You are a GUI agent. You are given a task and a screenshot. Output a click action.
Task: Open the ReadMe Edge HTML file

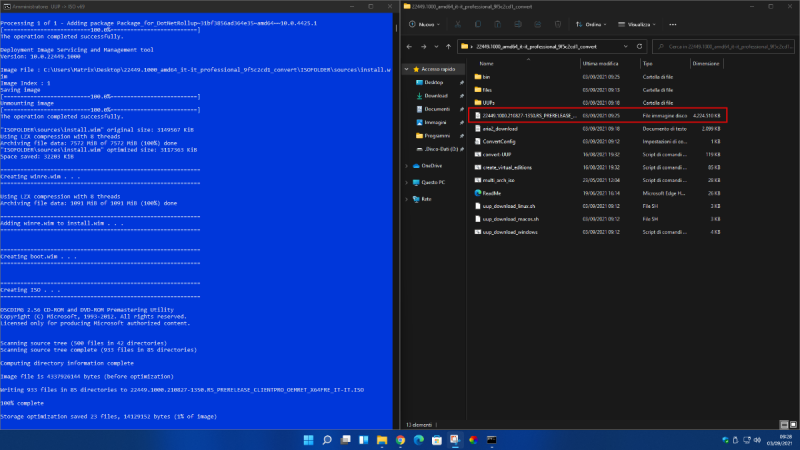[x=491, y=192]
